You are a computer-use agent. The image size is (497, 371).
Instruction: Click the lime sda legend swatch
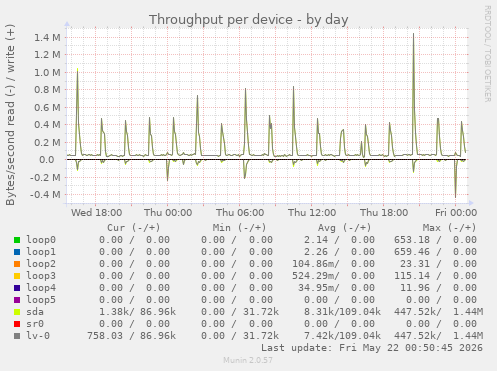click(17, 312)
